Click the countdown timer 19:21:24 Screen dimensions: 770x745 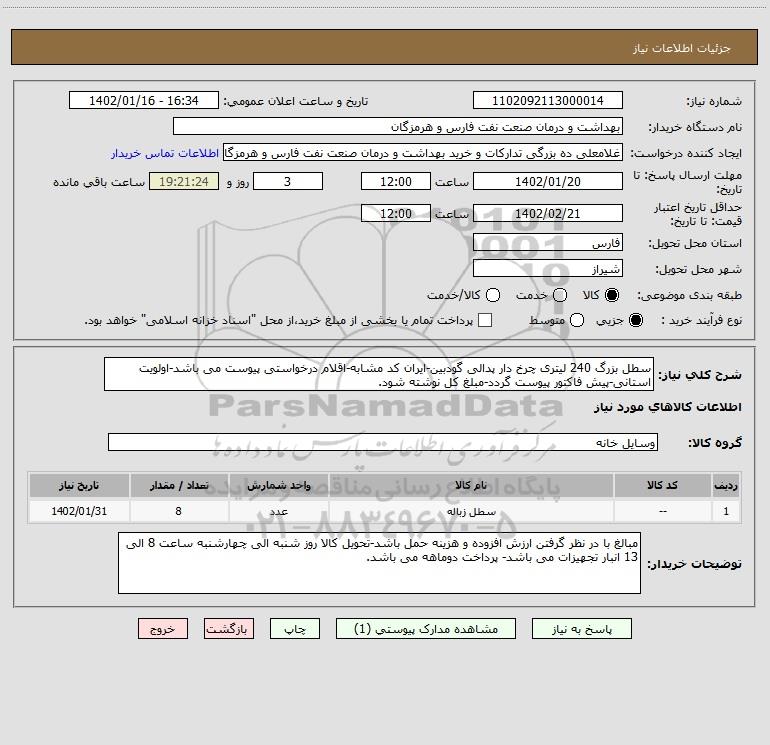pyautogui.click(x=184, y=181)
